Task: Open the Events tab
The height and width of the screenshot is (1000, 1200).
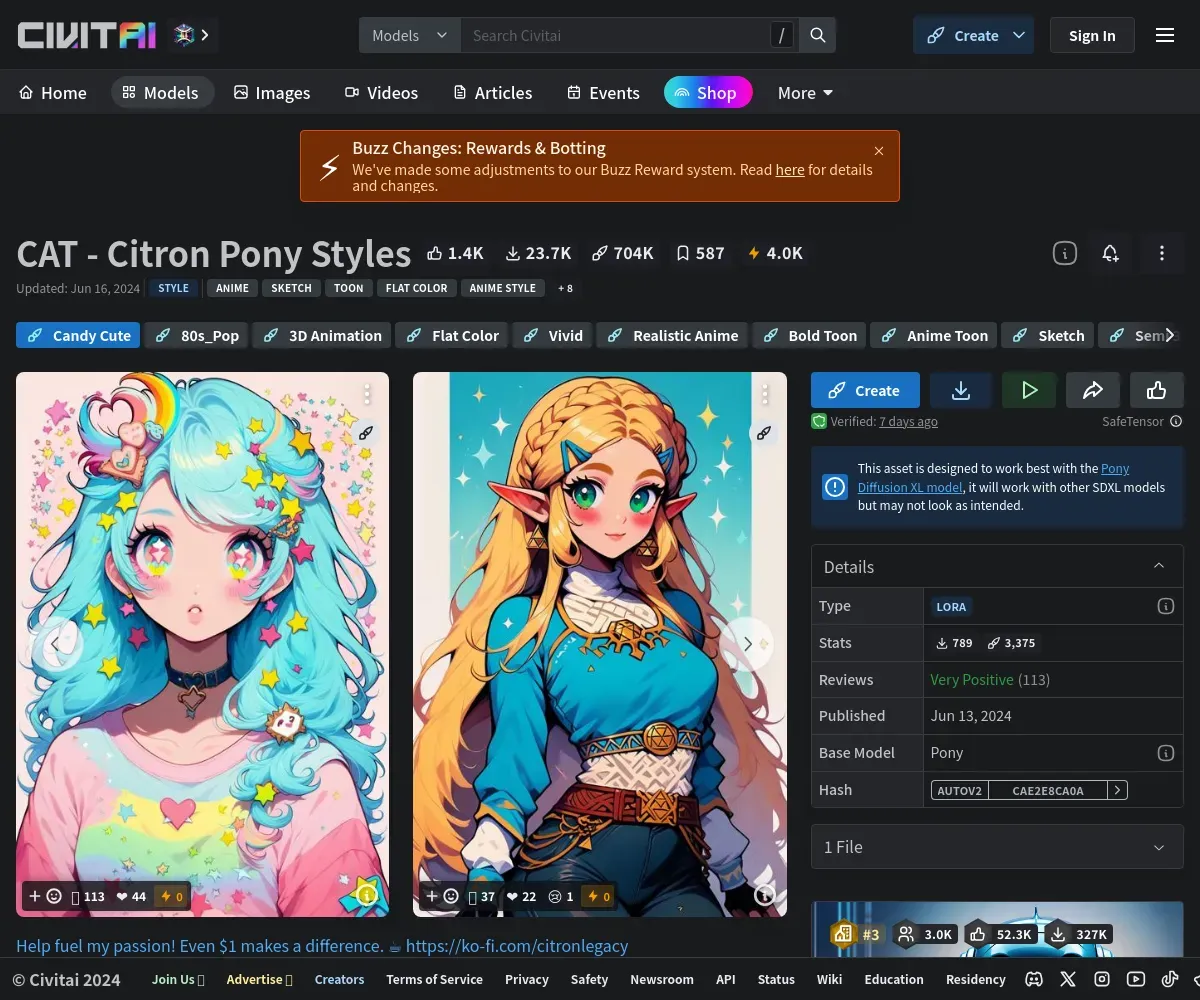Action: click(x=603, y=93)
